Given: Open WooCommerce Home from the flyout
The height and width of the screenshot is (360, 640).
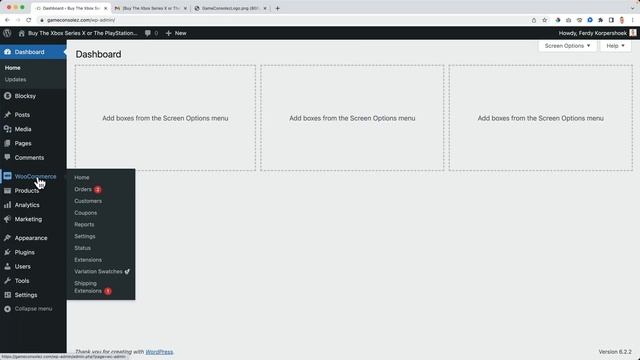Looking at the screenshot, I should coord(82,178).
